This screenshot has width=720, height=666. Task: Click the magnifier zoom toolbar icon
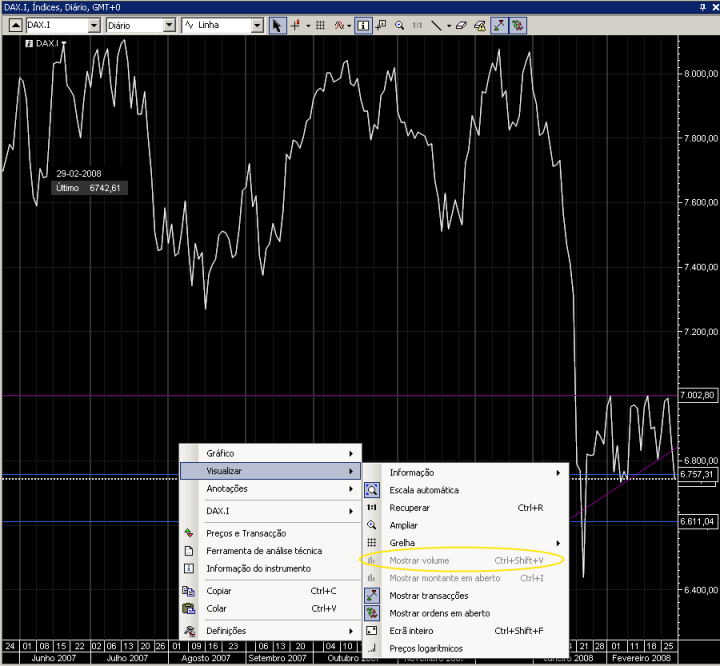(x=399, y=25)
